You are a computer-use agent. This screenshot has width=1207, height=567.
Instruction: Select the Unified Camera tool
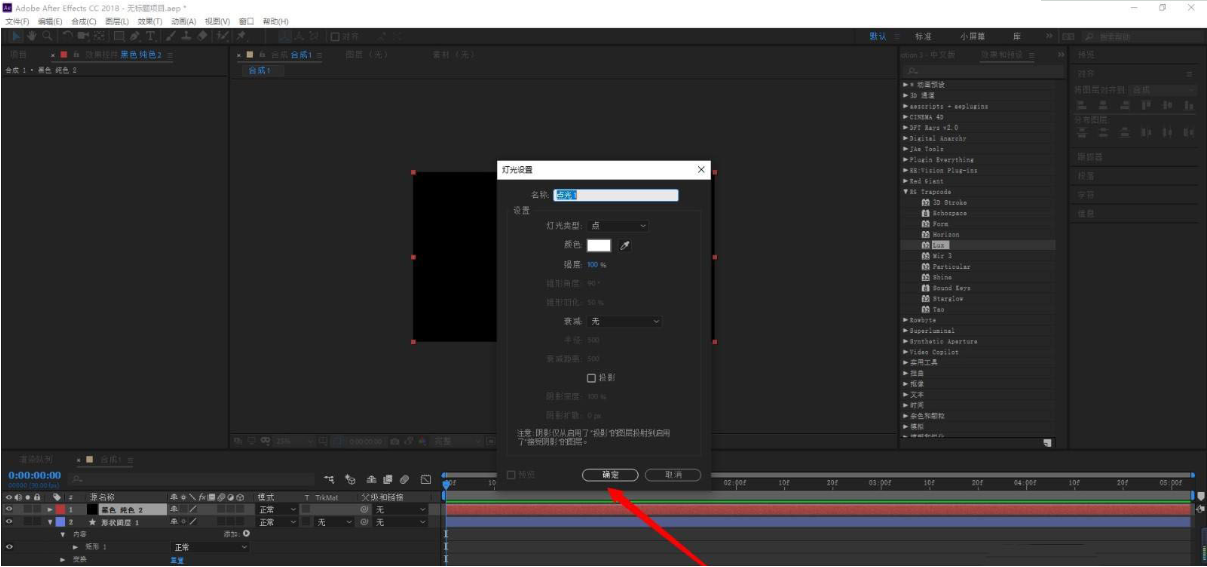click(83, 36)
